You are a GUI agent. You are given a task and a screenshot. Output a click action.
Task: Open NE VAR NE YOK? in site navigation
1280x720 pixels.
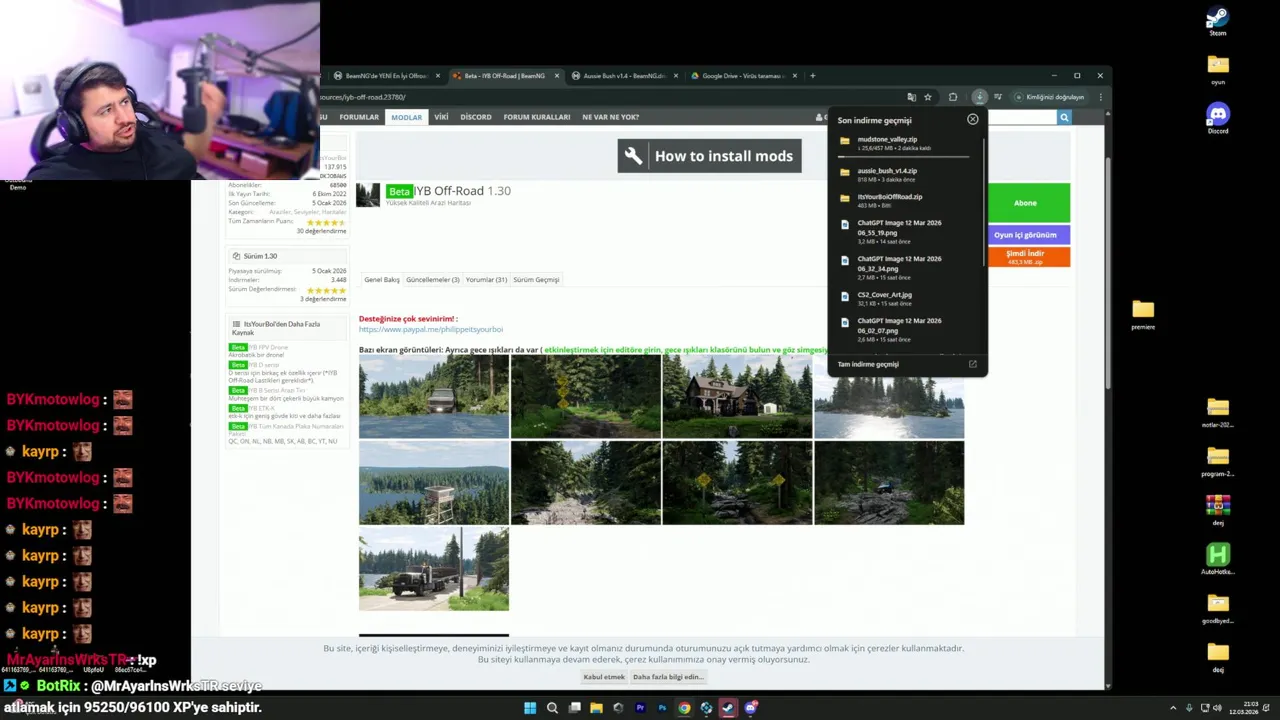click(610, 117)
